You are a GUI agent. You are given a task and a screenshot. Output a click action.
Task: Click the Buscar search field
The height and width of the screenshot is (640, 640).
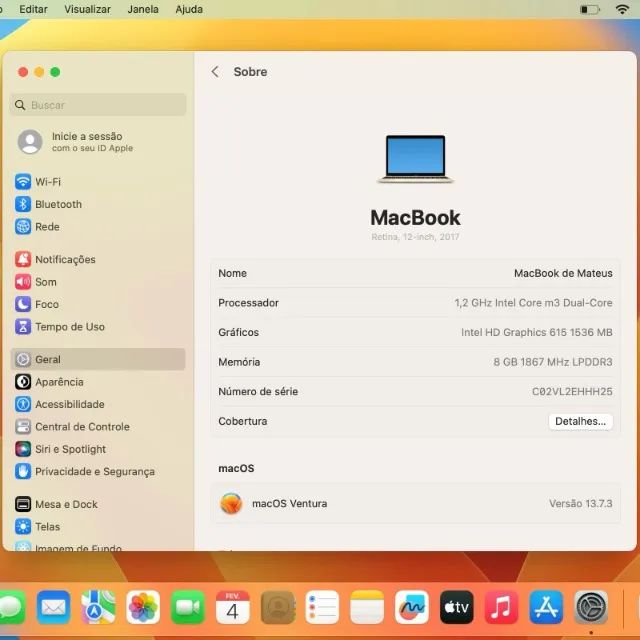click(98, 105)
